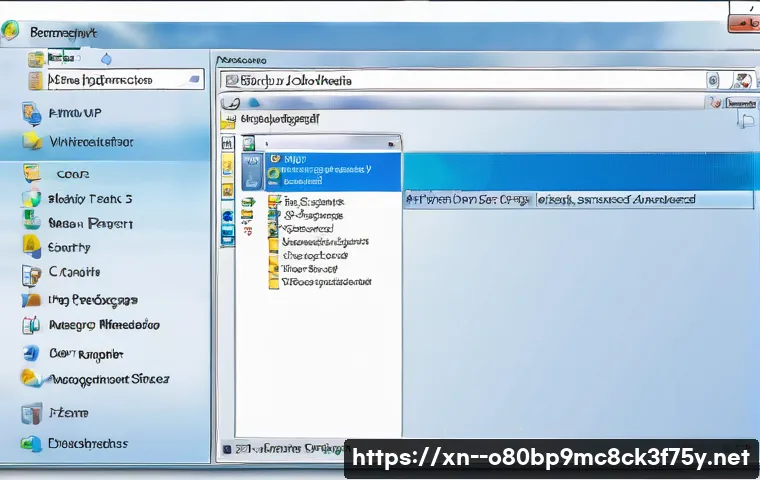Screen dimensions: 760x480
Task: Click the yellow icon beside "Courtry"
Action: [x=32, y=246]
